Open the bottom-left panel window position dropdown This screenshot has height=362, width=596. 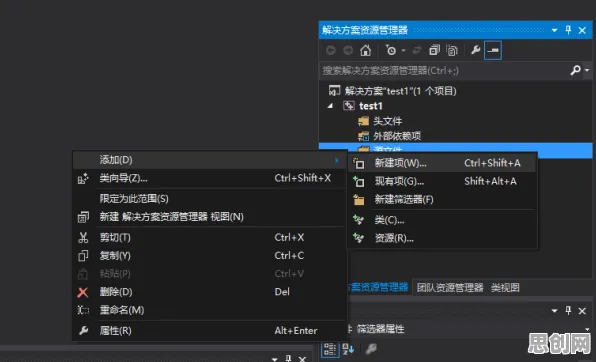tap(275, 359)
